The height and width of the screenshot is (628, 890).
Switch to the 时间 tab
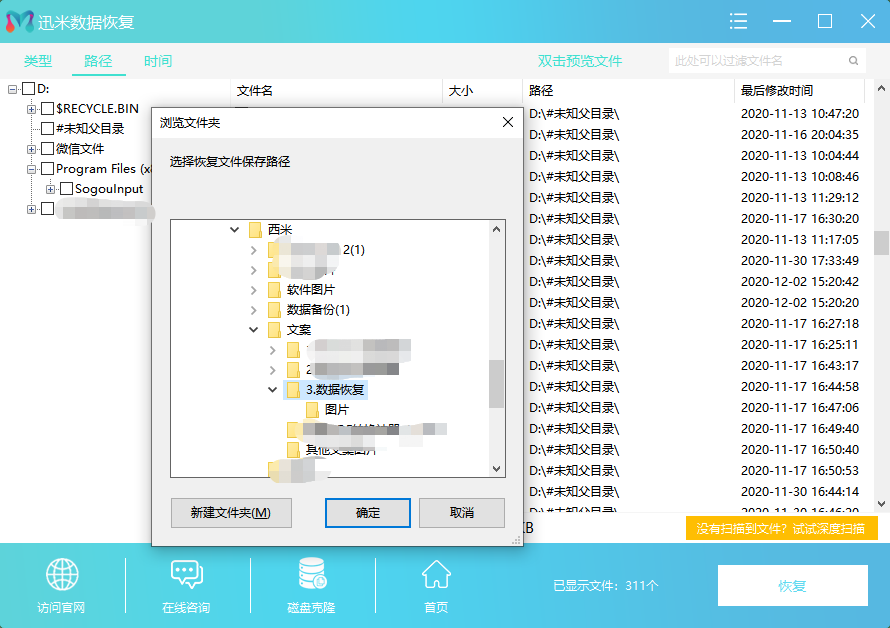tap(157, 60)
